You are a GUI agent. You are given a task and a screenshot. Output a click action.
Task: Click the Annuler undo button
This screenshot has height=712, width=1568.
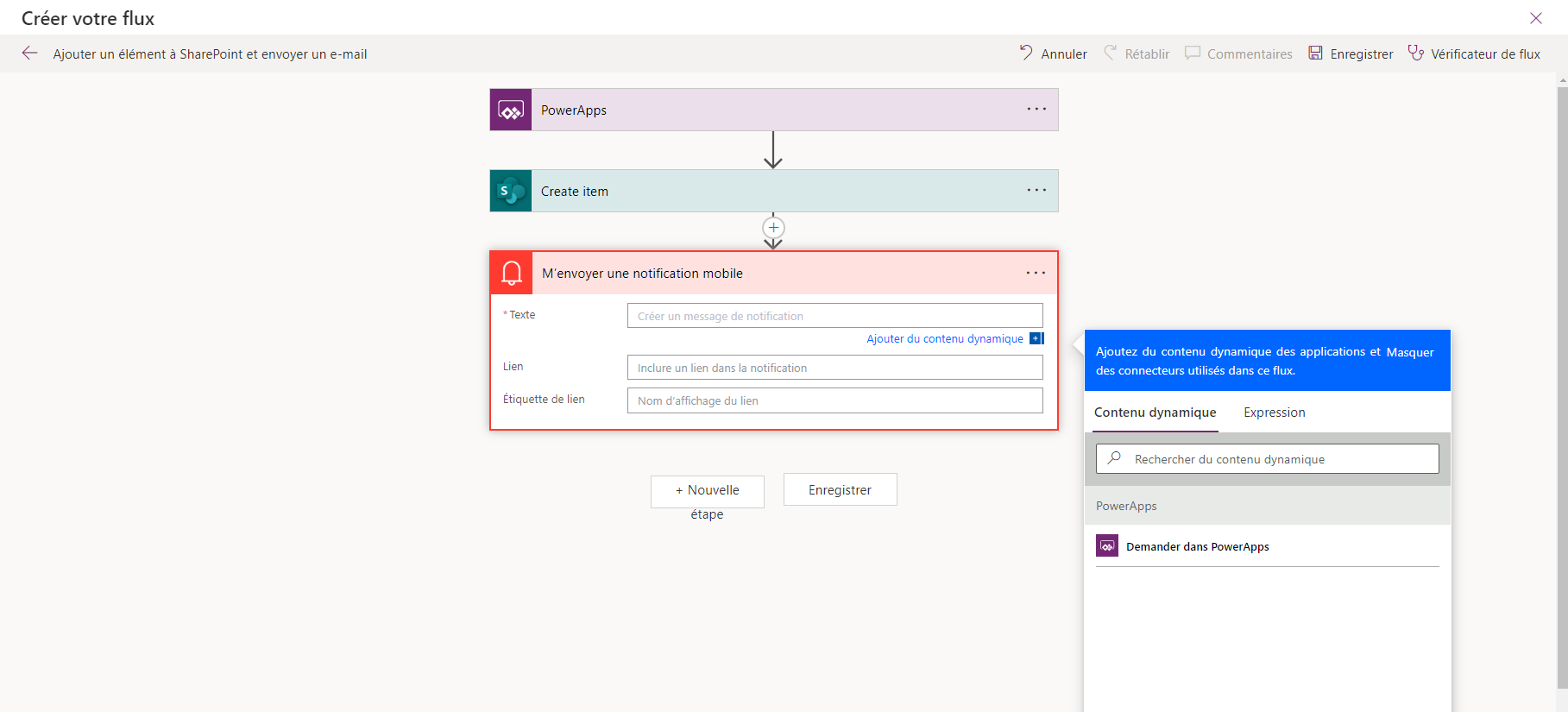pos(1053,54)
